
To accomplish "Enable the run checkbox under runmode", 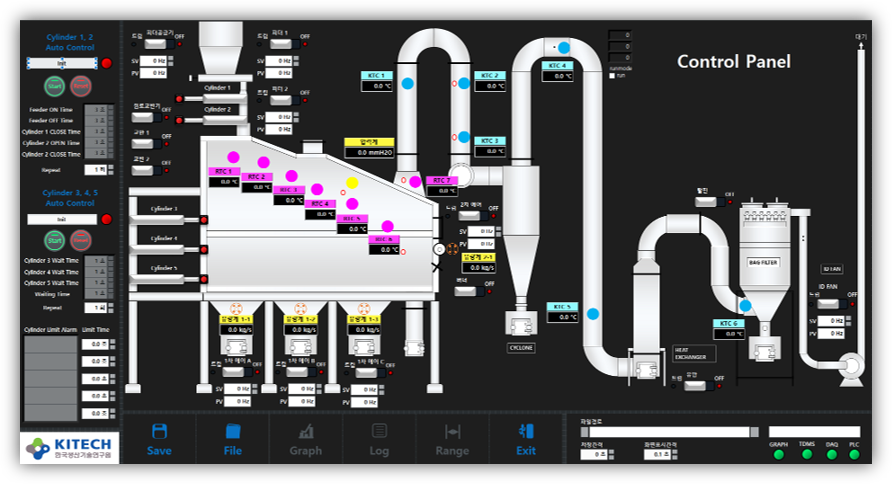I will click(612, 76).
